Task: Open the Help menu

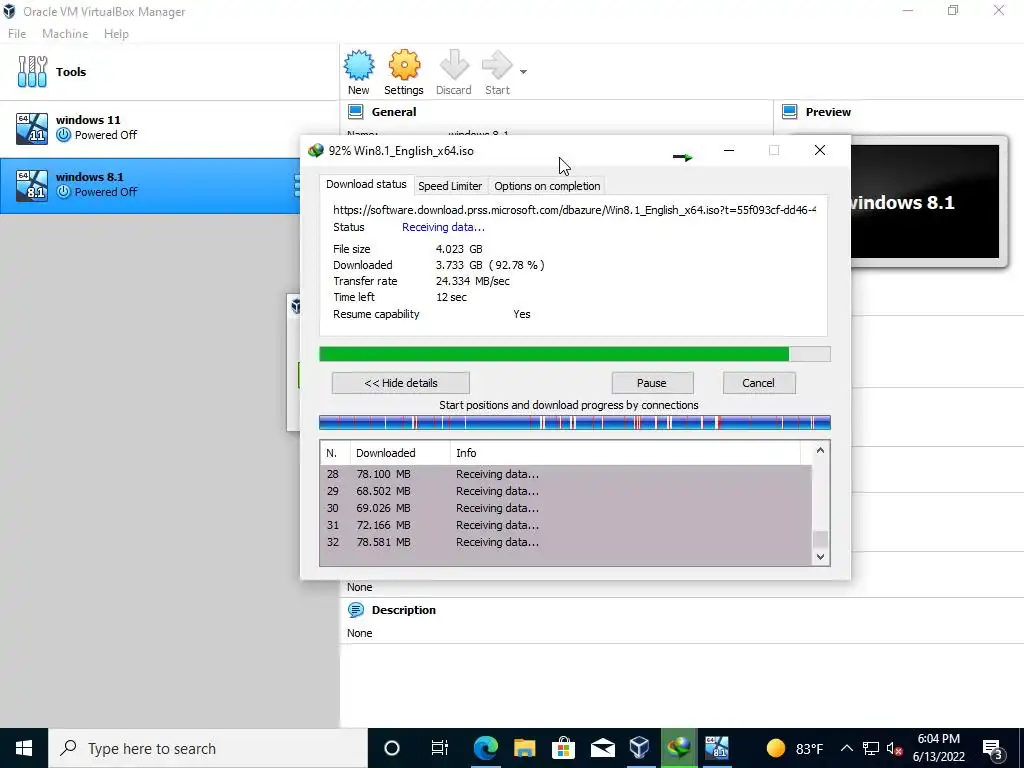Action: 116,34
